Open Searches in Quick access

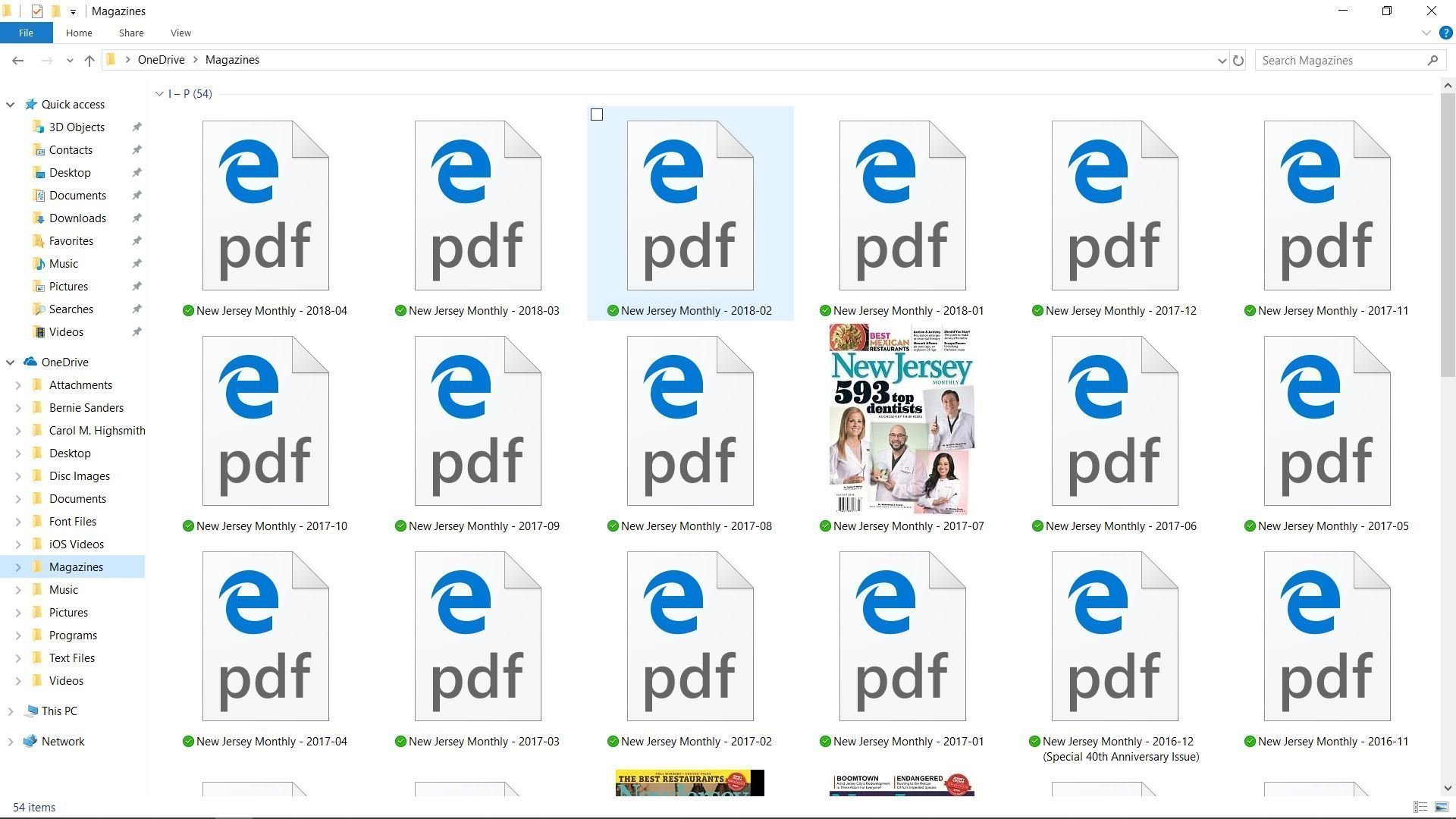click(71, 309)
